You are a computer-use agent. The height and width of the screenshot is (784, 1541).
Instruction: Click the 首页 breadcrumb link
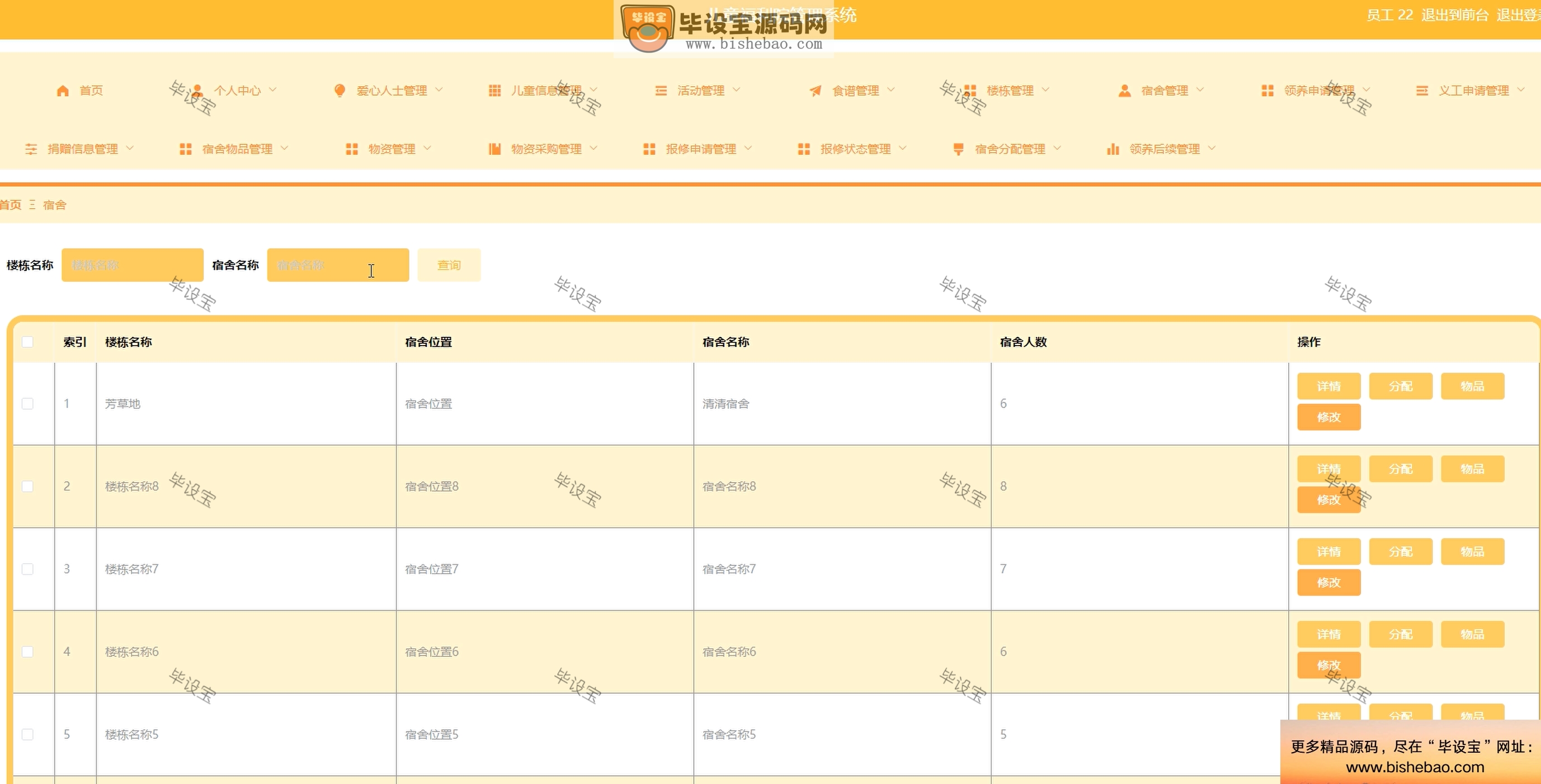pos(11,205)
